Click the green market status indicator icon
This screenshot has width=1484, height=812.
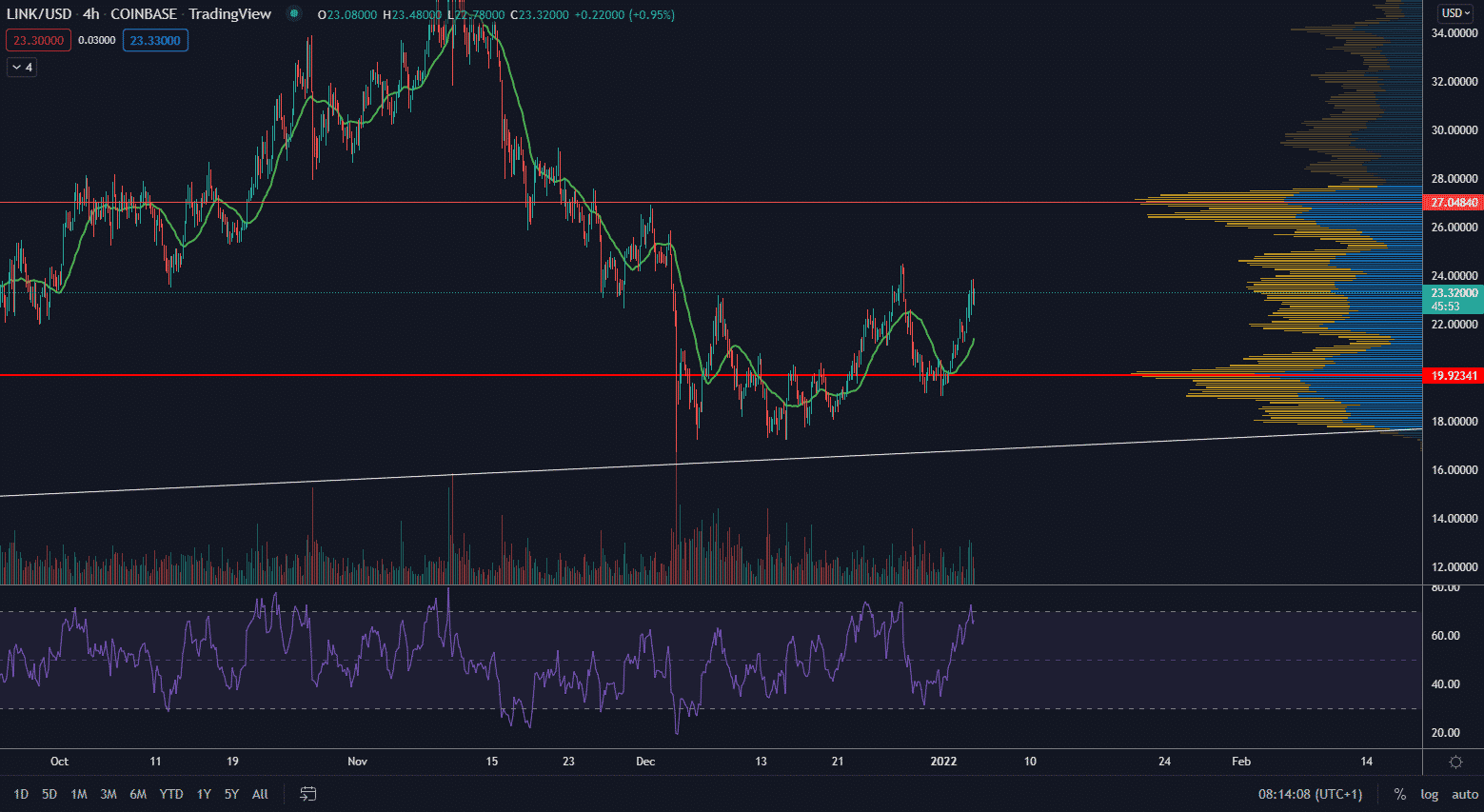[x=294, y=14]
